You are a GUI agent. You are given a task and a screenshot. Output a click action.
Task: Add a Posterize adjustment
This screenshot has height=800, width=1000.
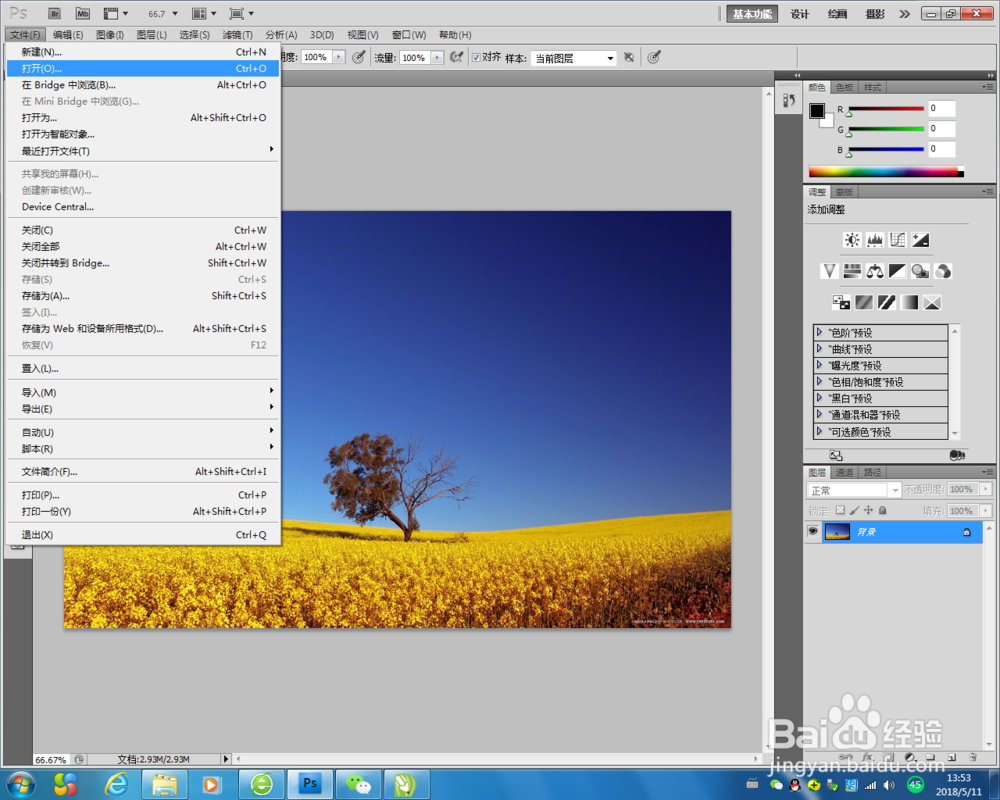864,302
